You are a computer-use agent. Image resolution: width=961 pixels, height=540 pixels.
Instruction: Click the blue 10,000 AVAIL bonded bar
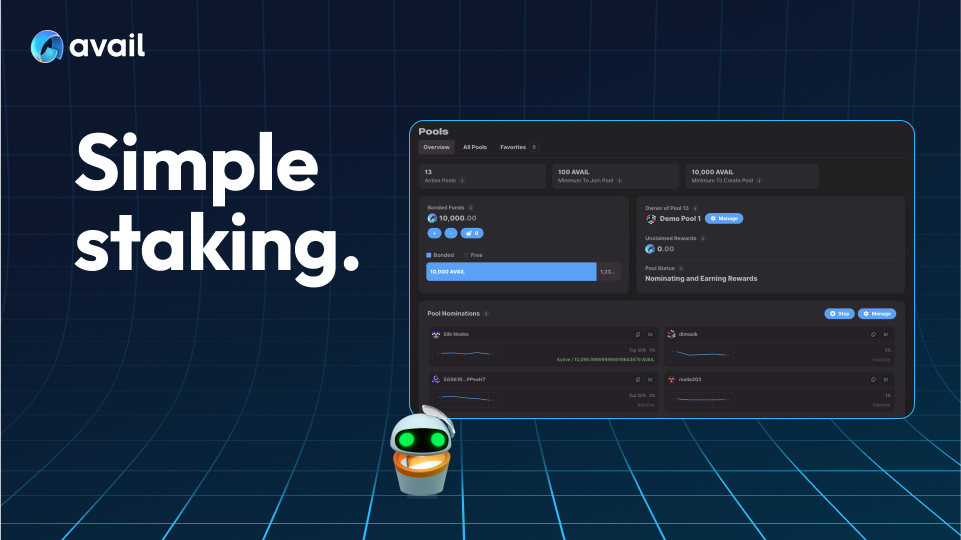click(511, 271)
